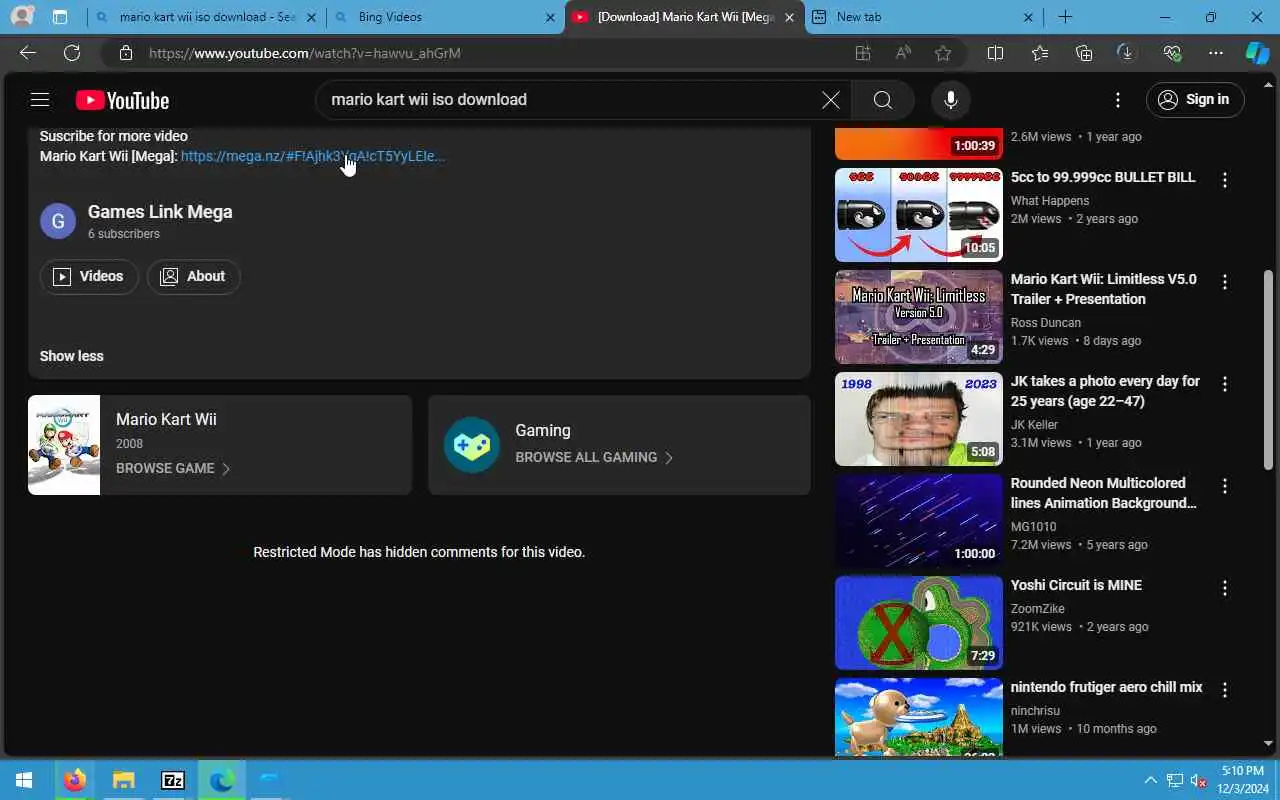The height and width of the screenshot is (800, 1280).
Task: Go back in the browser
Action: coord(27,53)
